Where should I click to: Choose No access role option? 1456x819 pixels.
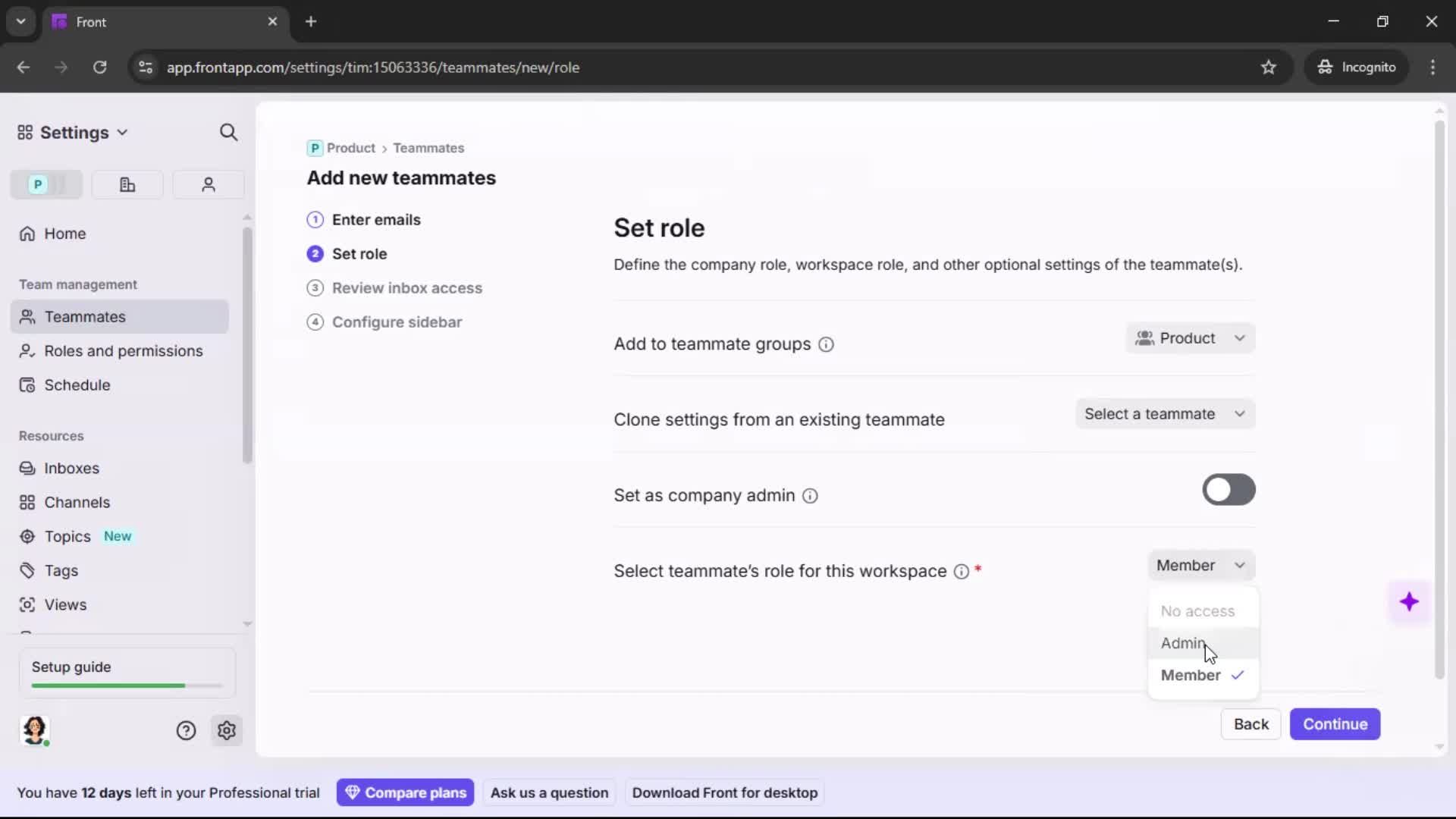(x=1197, y=611)
